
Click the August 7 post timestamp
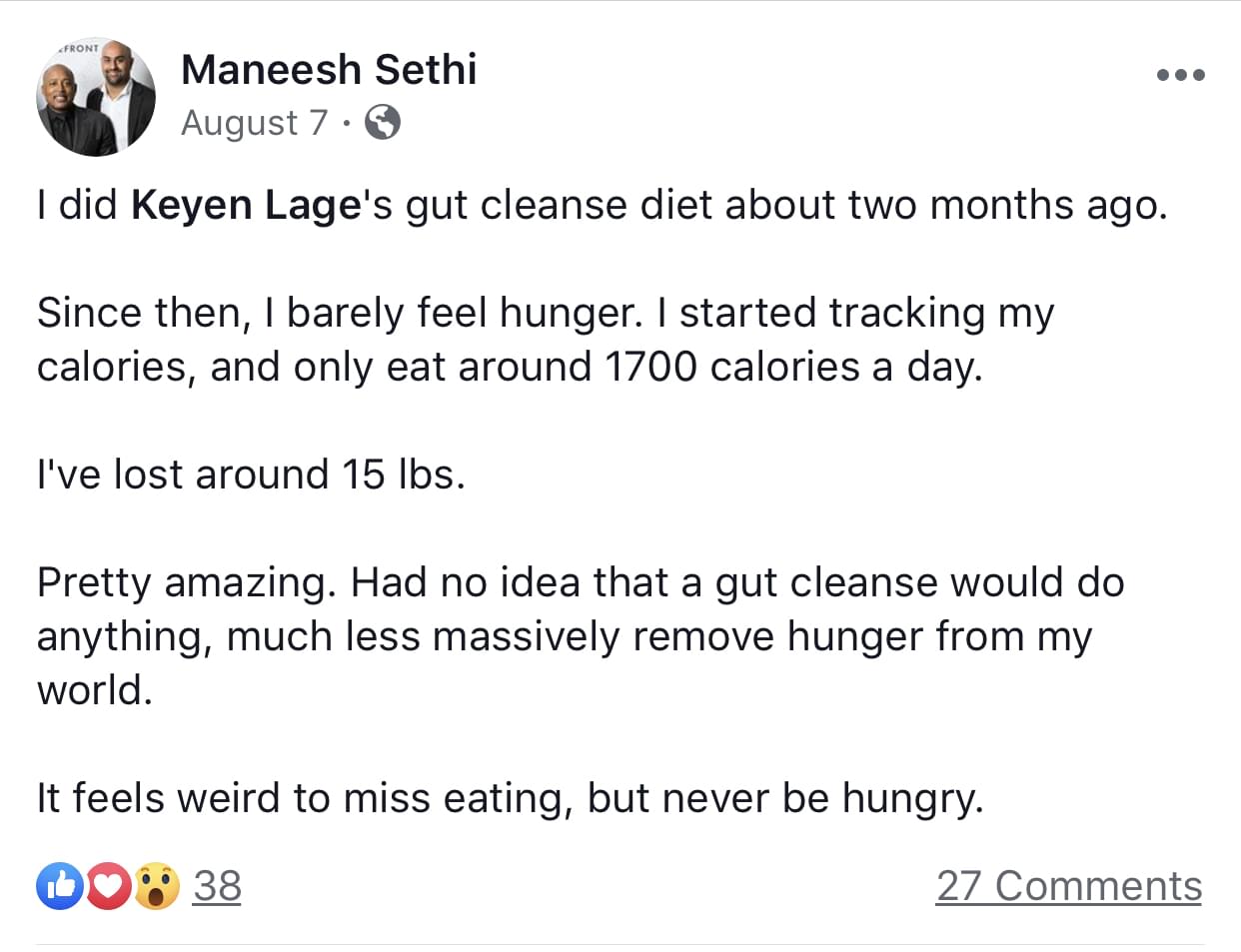254,123
